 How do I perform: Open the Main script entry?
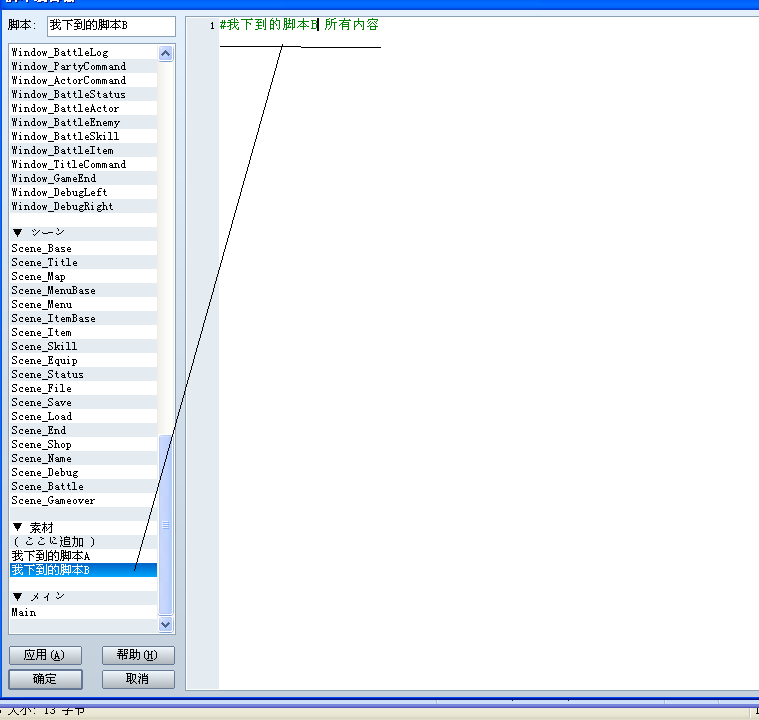click(x=83, y=613)
